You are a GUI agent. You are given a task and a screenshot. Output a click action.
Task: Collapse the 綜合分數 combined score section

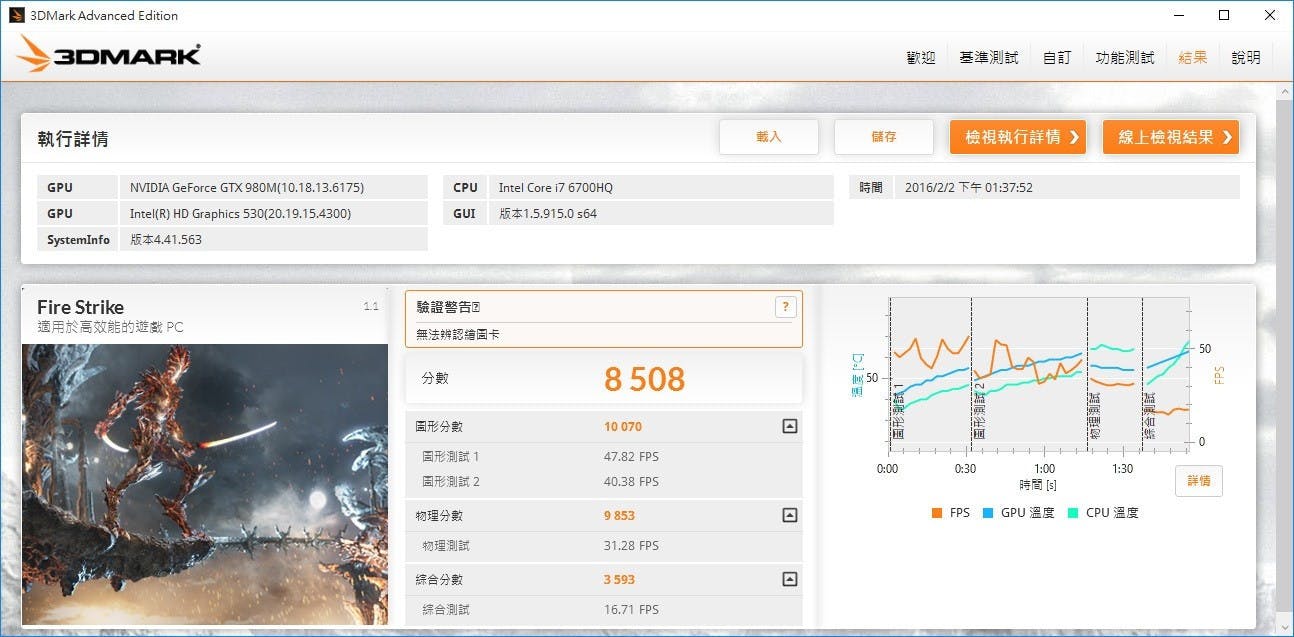tap(789, 579)
